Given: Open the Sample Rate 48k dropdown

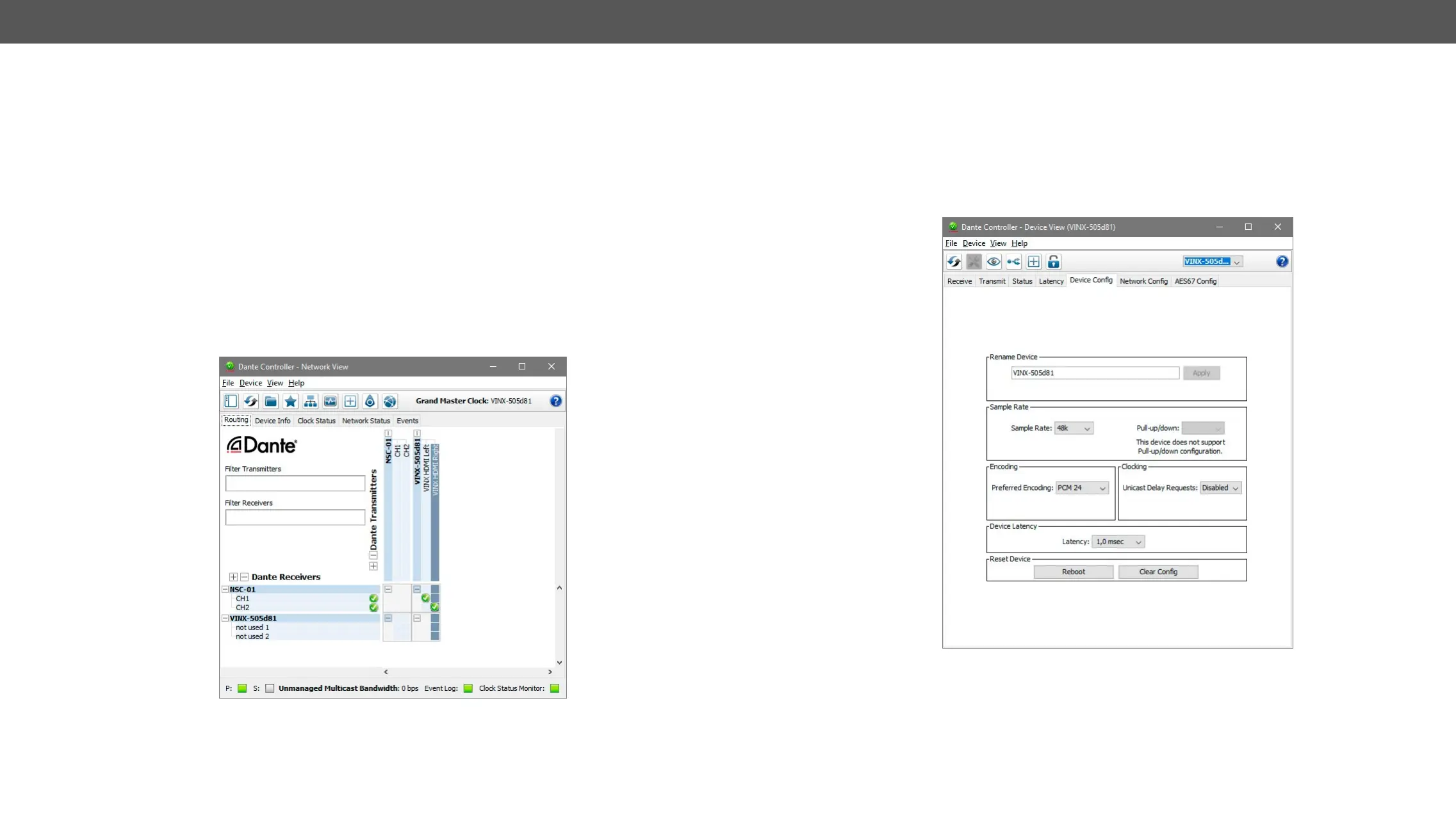Looking at the screenshot, I should (1074, 428).
